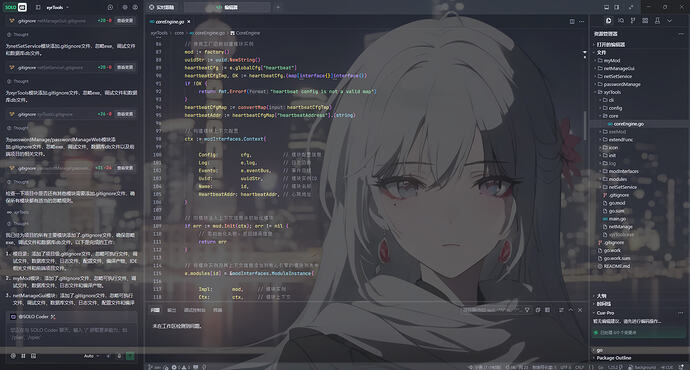Click the chat message input field

tap(72, 334)
